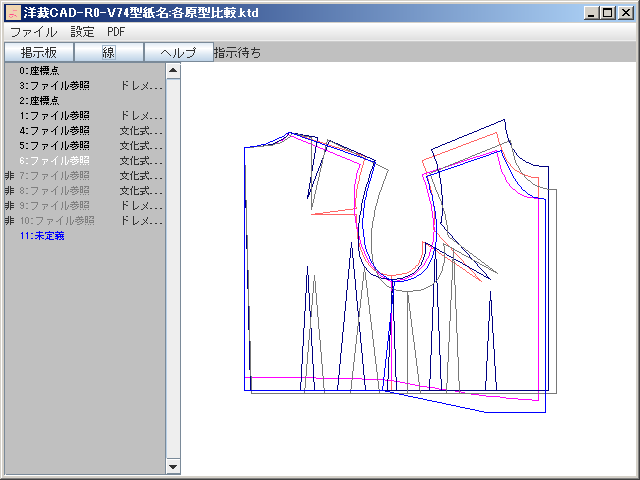Image resolution: width=640 pixels, height=480 pixels.
Task: Select row 2:座標点
Action: point(85,100)
